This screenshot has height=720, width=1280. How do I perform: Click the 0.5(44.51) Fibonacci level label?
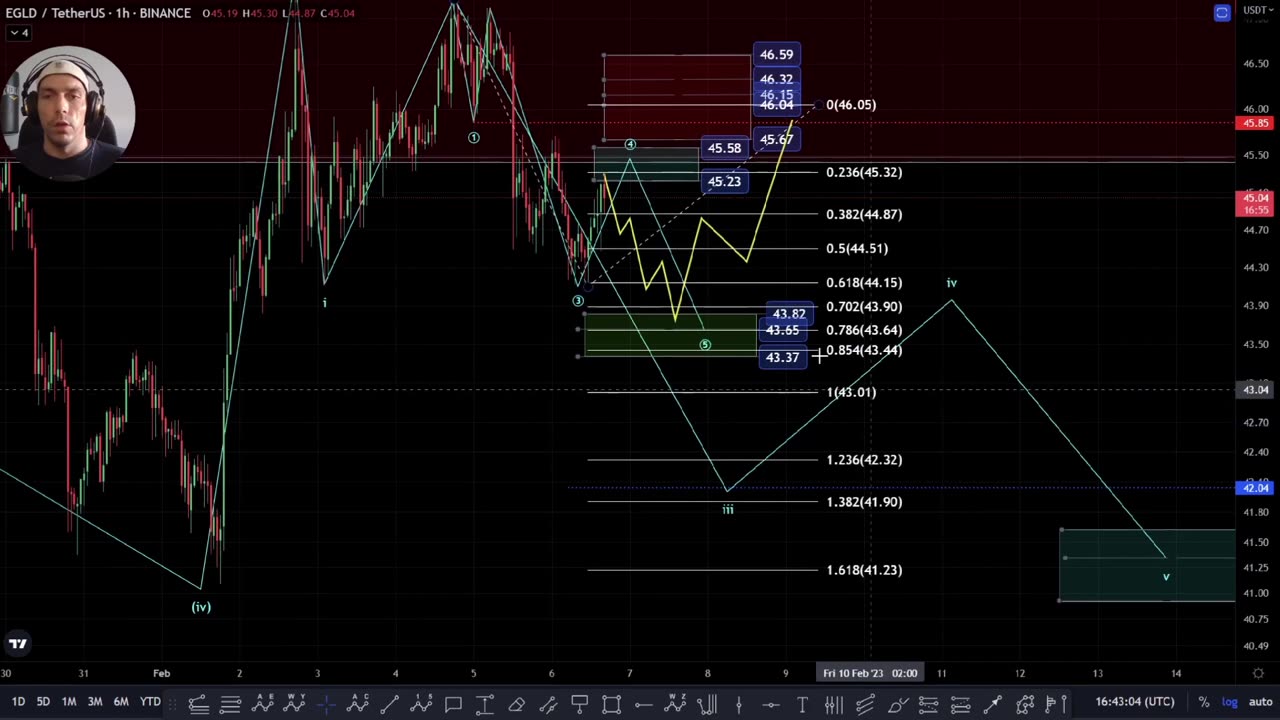[857, 249]
